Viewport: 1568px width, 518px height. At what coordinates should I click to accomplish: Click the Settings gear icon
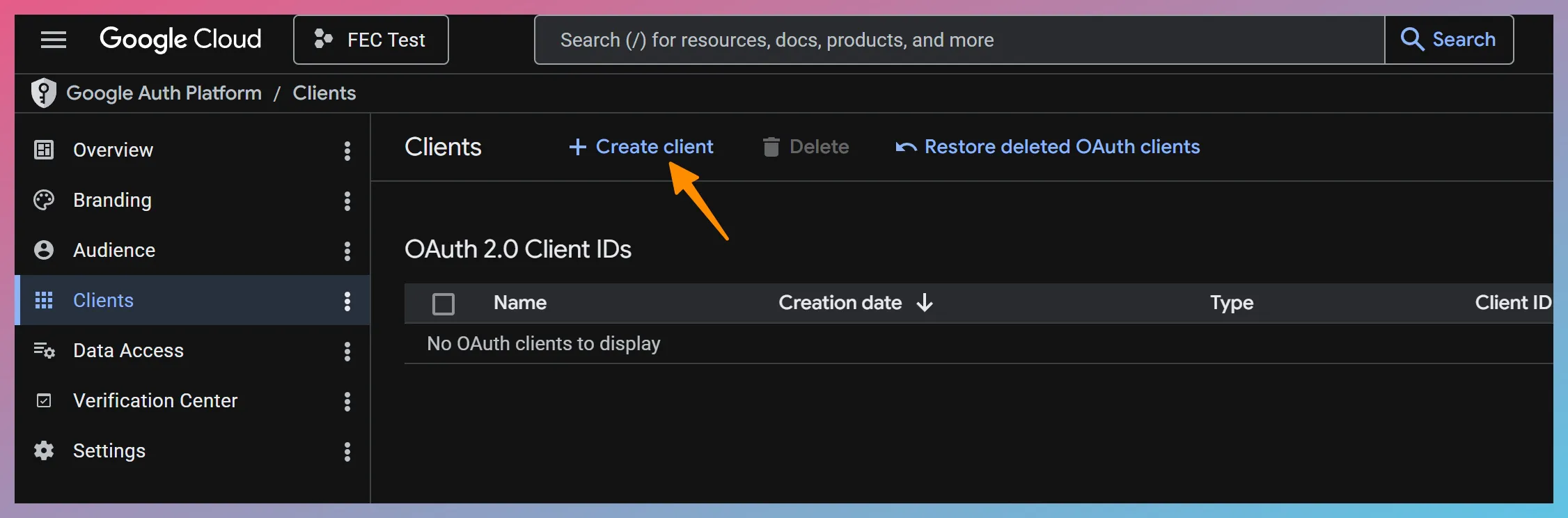pos(44,450)
